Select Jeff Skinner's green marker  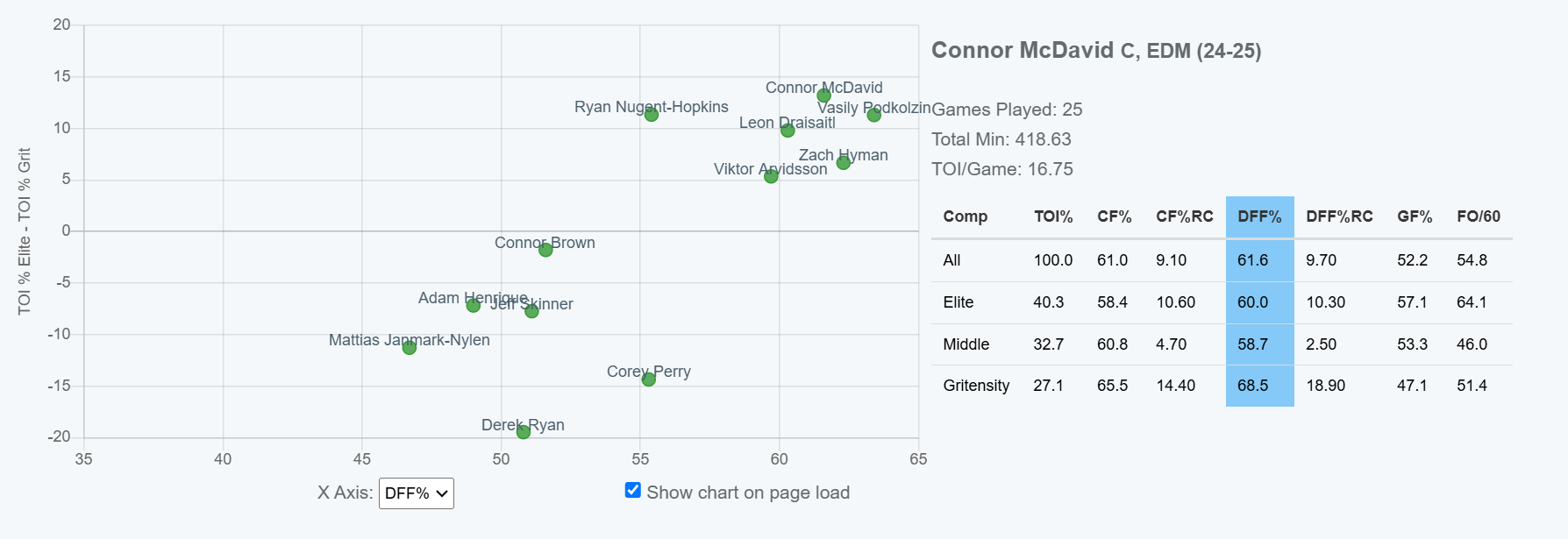tap(531, 311)
